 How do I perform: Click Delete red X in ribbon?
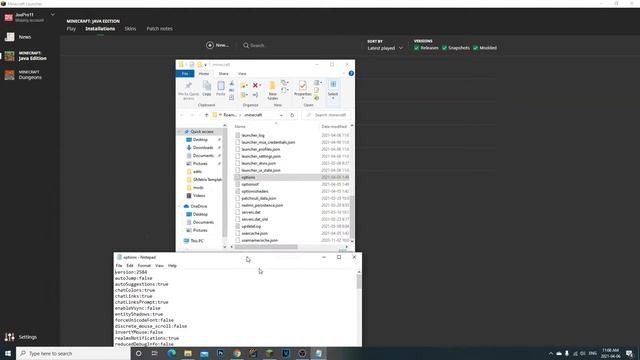[x=256, y=85]
